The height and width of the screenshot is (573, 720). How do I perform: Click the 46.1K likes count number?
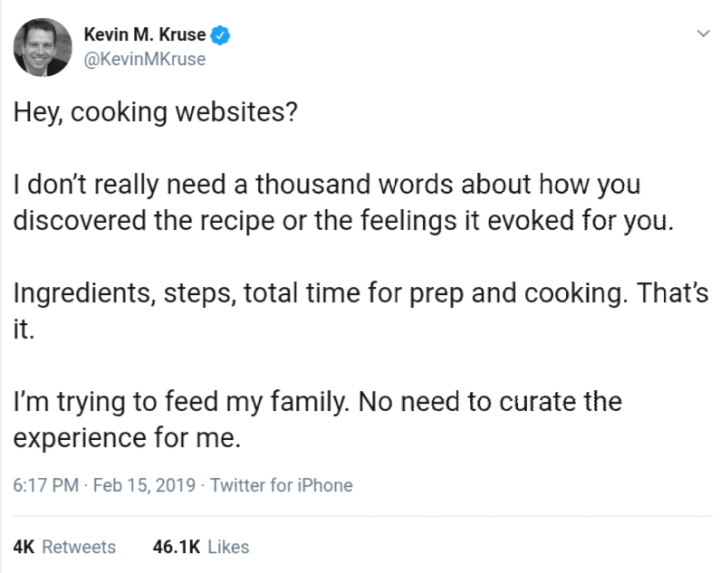[x=175, y=547]
